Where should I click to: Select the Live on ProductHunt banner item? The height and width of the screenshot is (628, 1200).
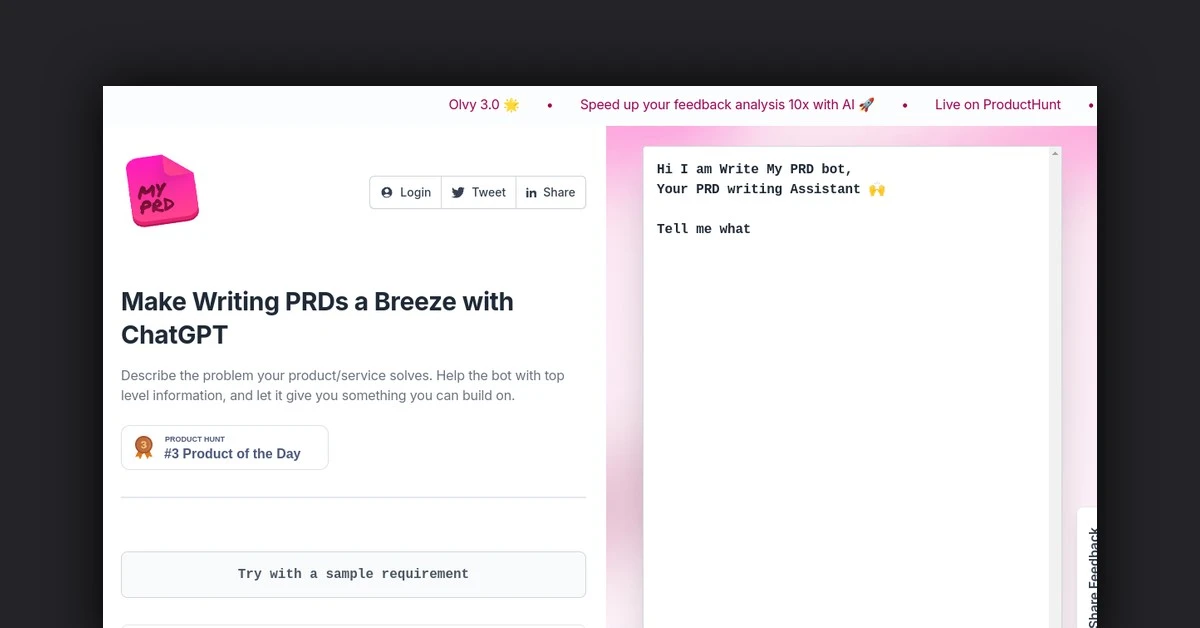(997, 104)
